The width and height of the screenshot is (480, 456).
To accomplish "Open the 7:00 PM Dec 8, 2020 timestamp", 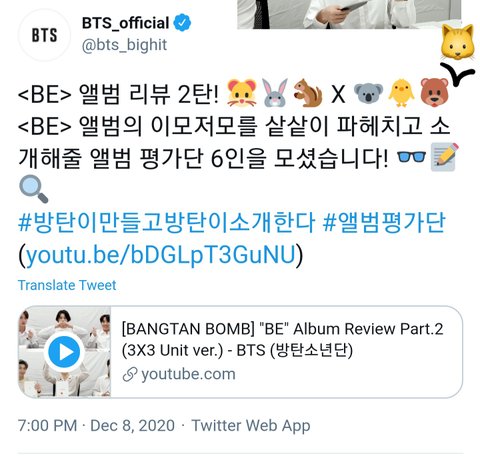I will (96, 426).
